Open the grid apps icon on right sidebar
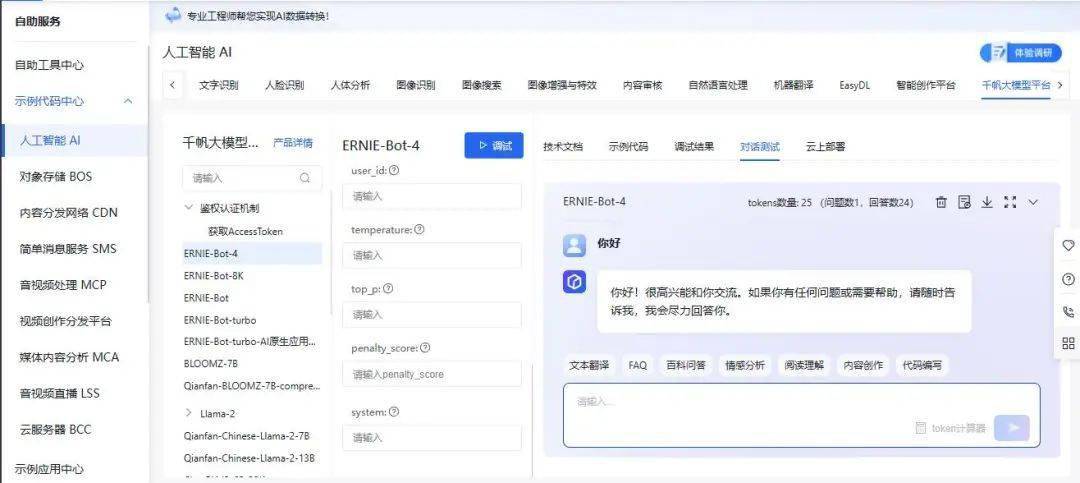 (x=1068, y=343)
